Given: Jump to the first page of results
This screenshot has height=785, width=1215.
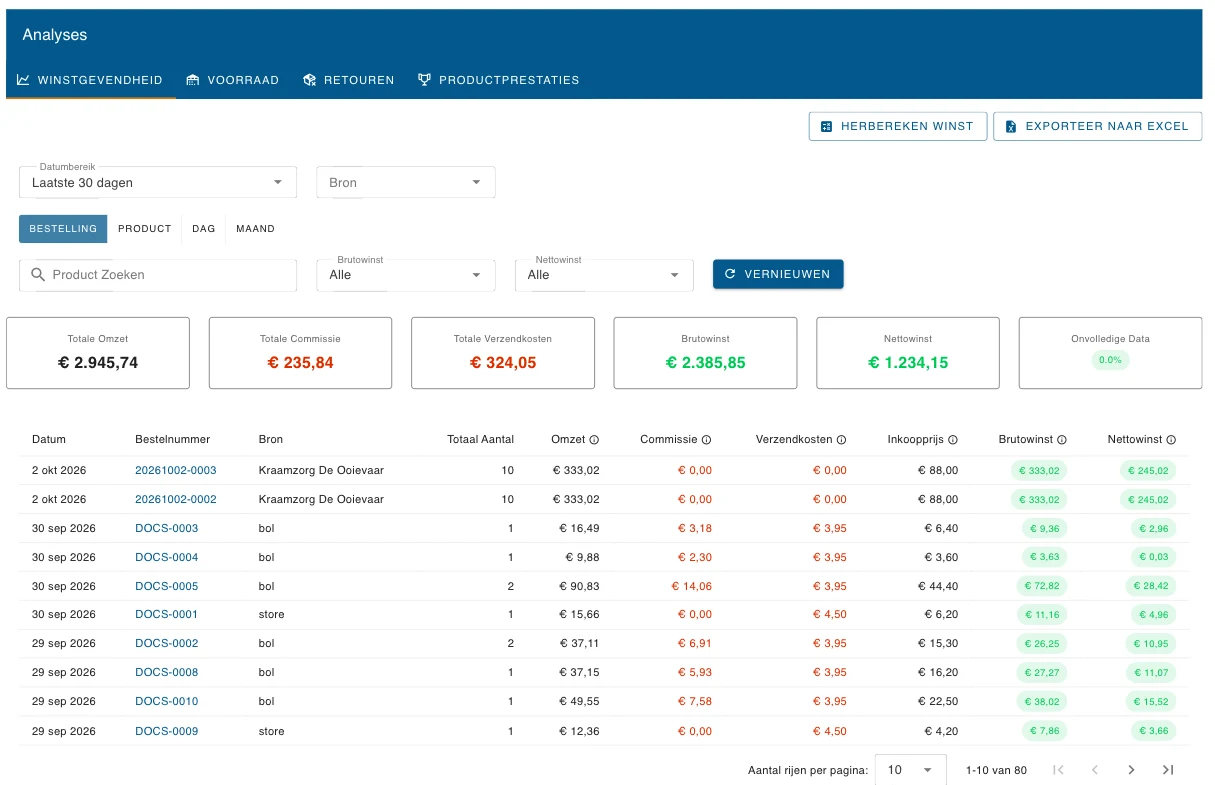Looking at the screenshot, I should click(x=1059, y=770).
